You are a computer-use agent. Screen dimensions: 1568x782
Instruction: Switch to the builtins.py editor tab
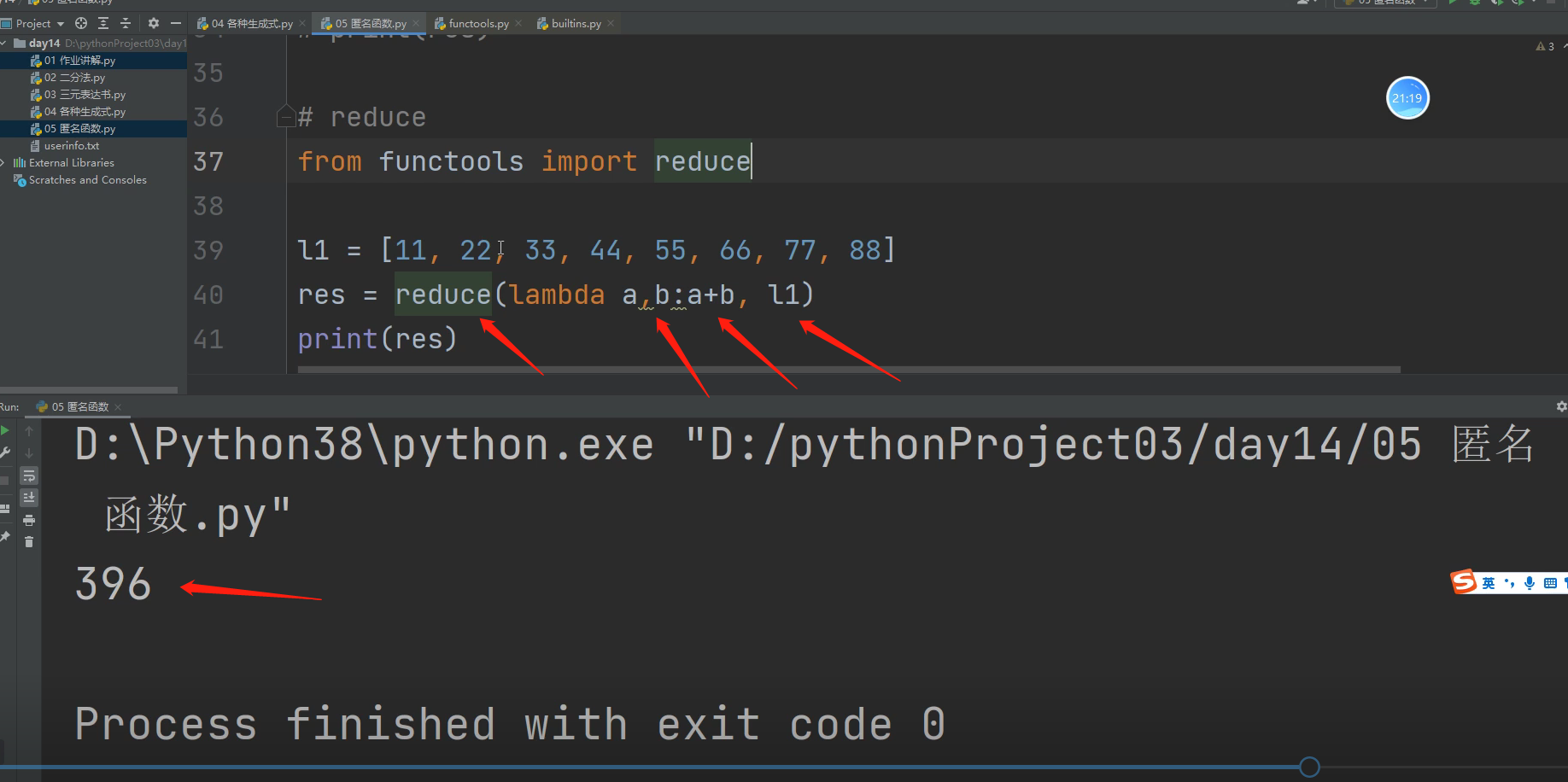[576, 24]
